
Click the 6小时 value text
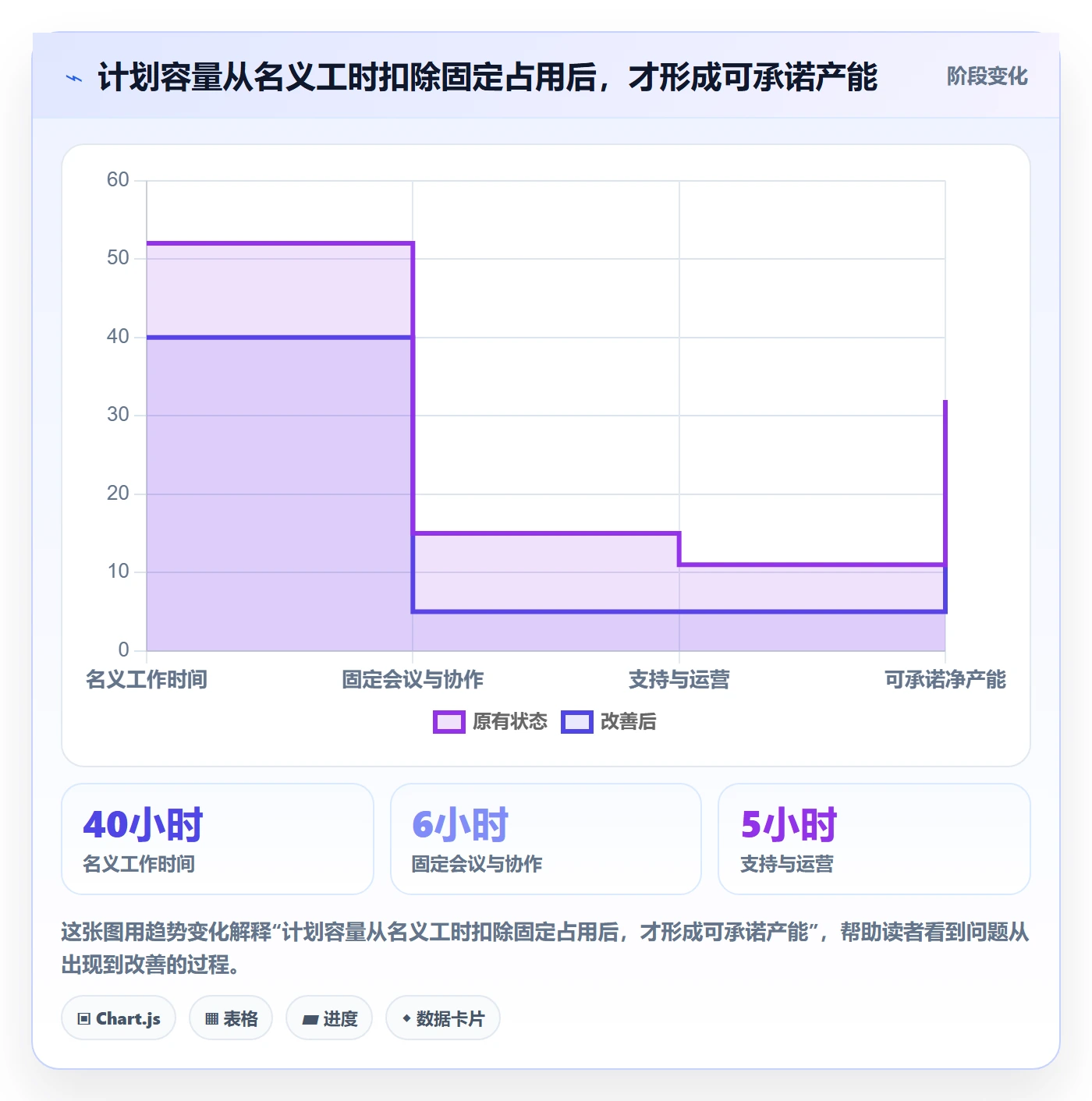click(460, 824)
